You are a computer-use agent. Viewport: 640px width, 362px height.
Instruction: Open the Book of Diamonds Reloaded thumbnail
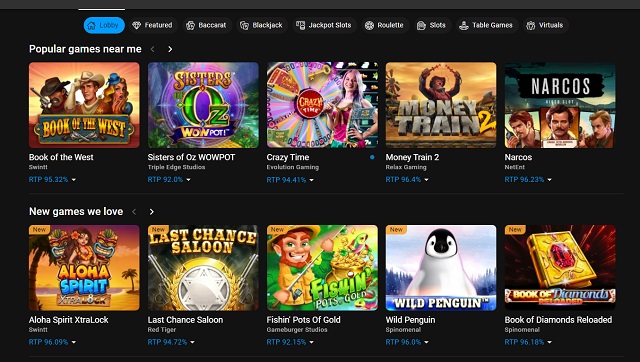coord(560,268)
